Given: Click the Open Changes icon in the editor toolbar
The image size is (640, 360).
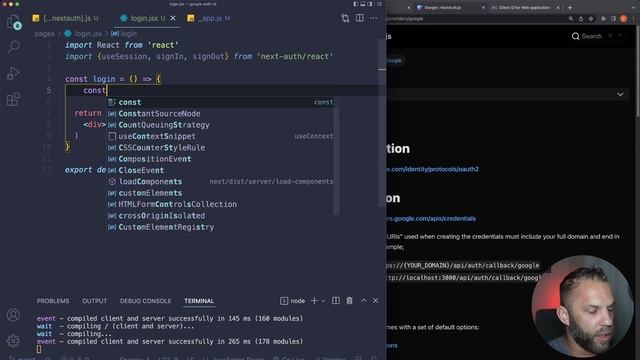Looking at the screenshot, I should [345, 18].
